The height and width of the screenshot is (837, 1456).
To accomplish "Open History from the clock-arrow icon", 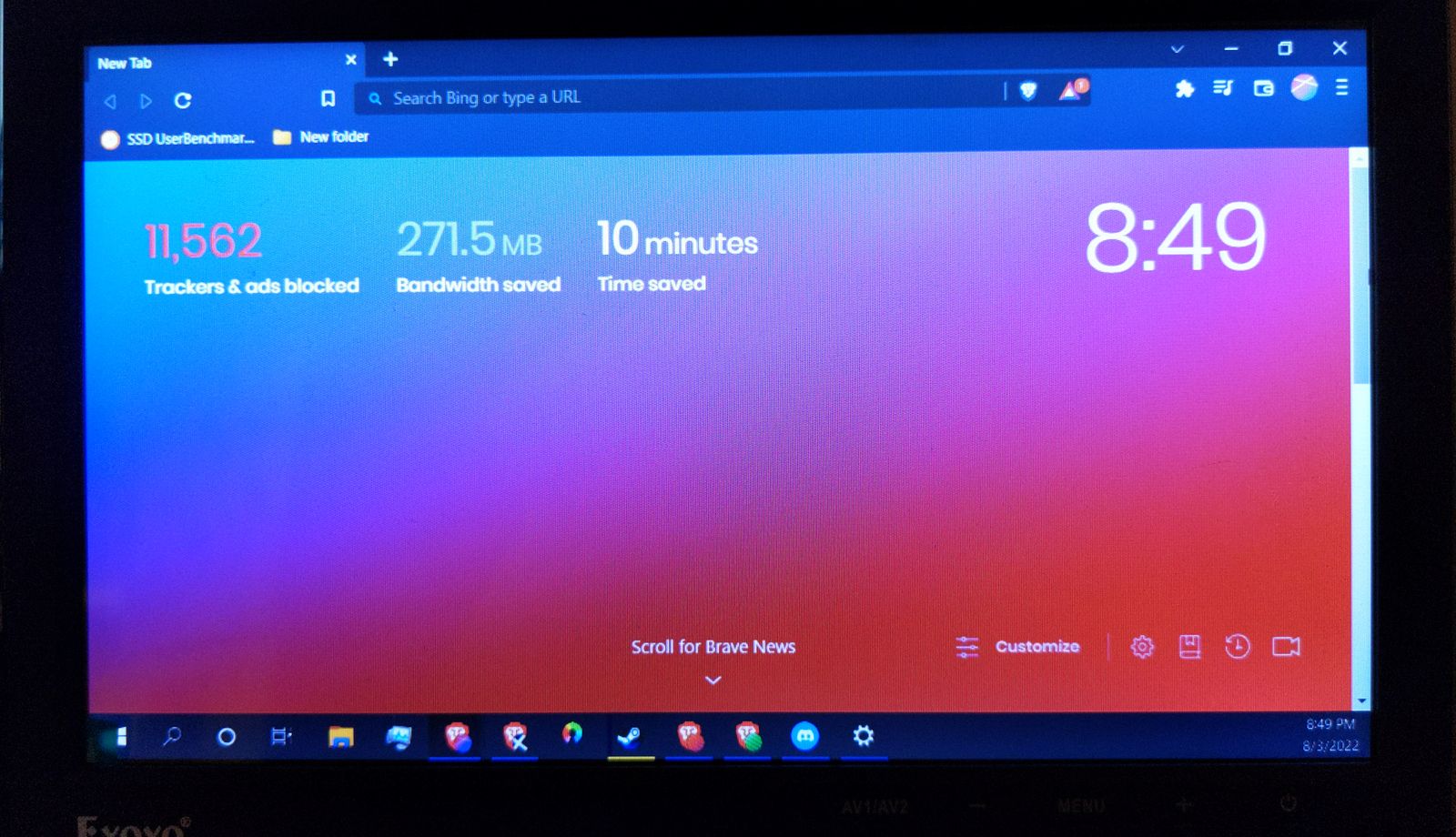I will (x=1237, y=646).
